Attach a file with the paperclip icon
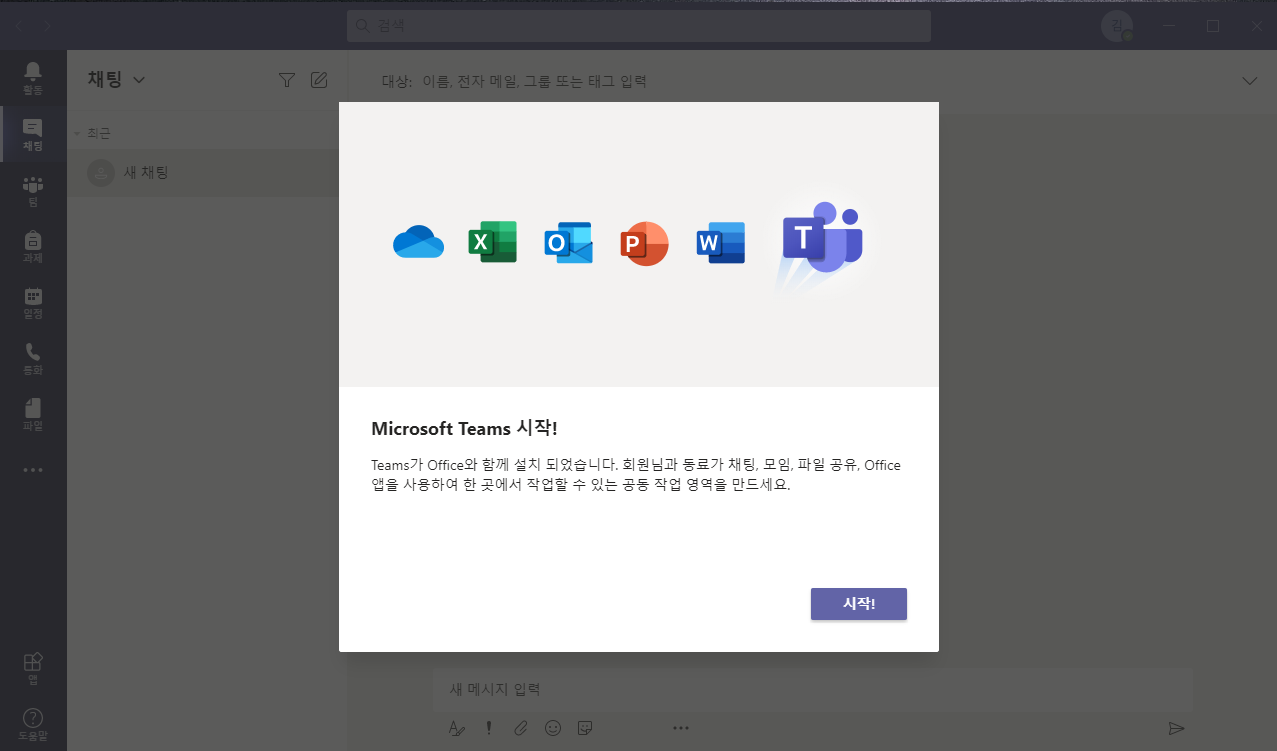This screenshot has height=751, width=1277. pyautogui.click(x=521, y=728)
